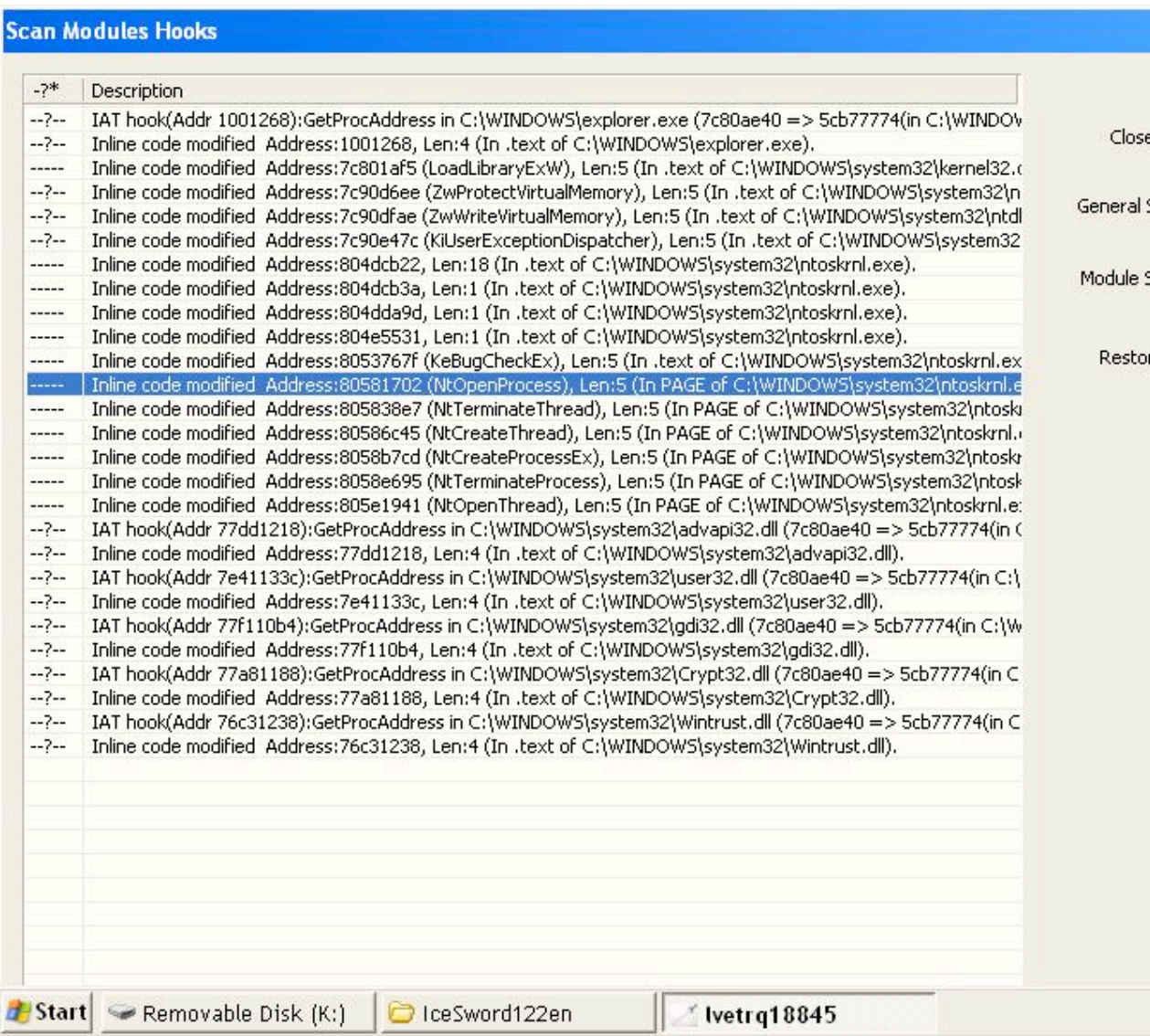
Task: Open the Windows Start menu
Action: 47,1012
